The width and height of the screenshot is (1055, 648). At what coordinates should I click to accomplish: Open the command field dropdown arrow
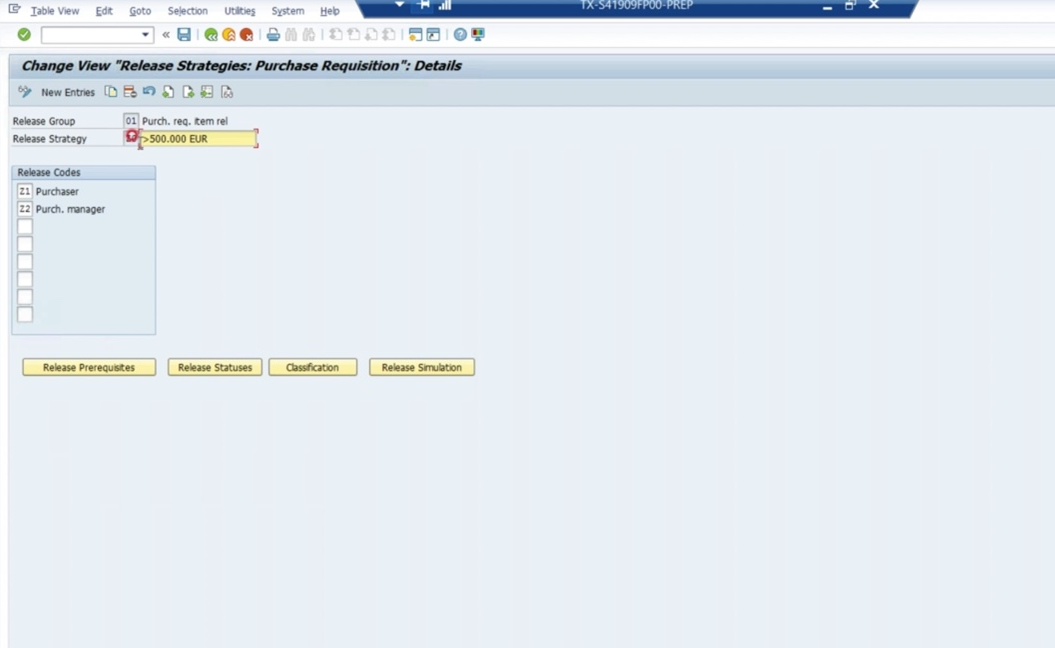(145, 34)
